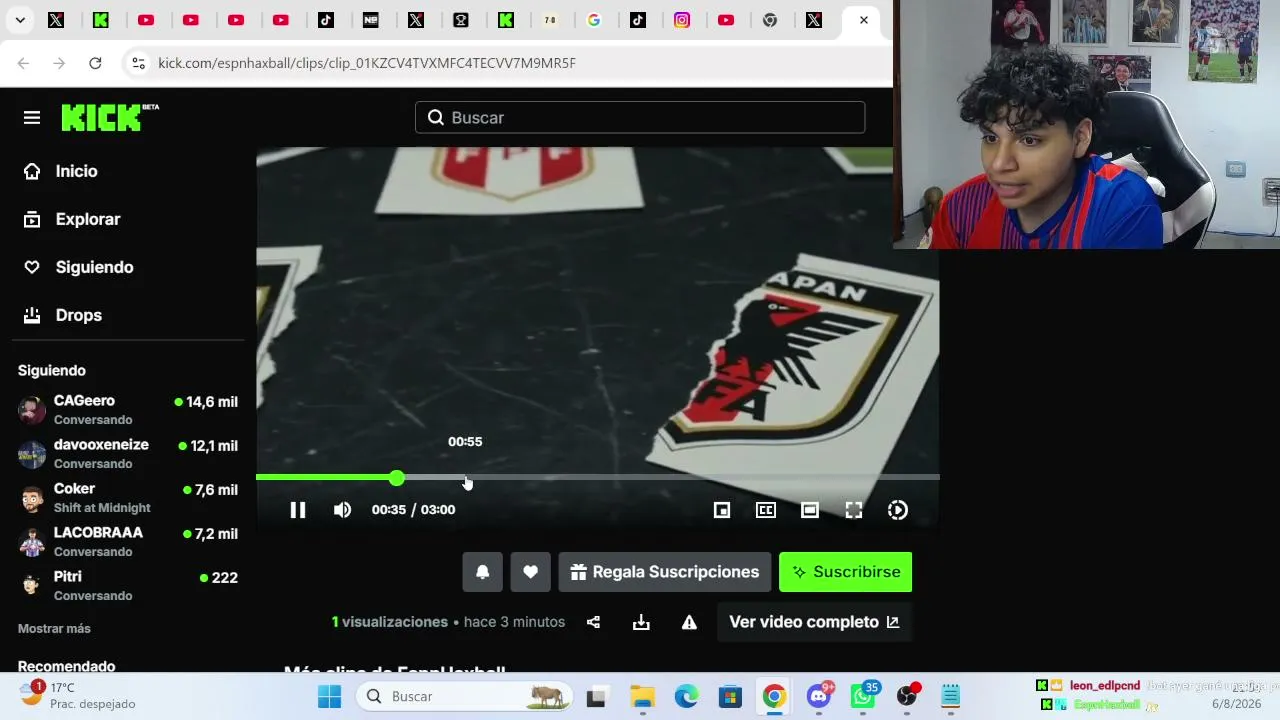Switch to theater mode view
This screenshot has width=1280, height=720.
(x=810, y=510)
